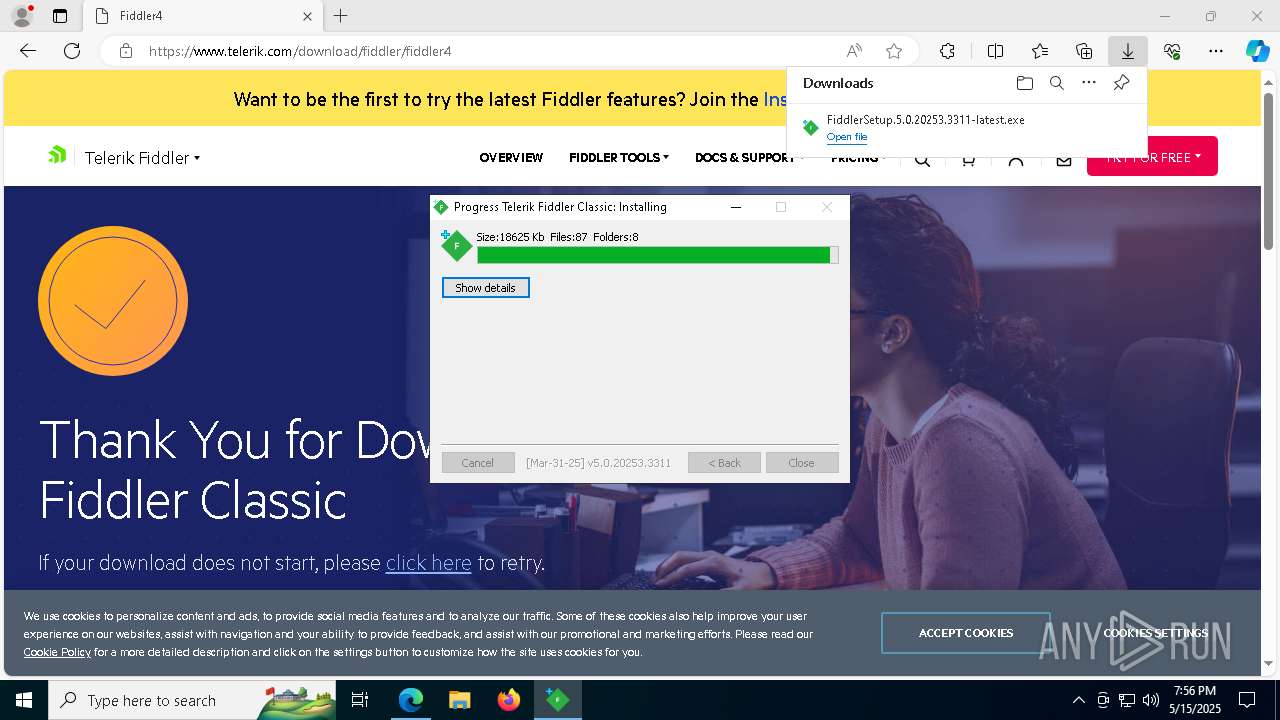Open the Windows notification center icon

1247,700
